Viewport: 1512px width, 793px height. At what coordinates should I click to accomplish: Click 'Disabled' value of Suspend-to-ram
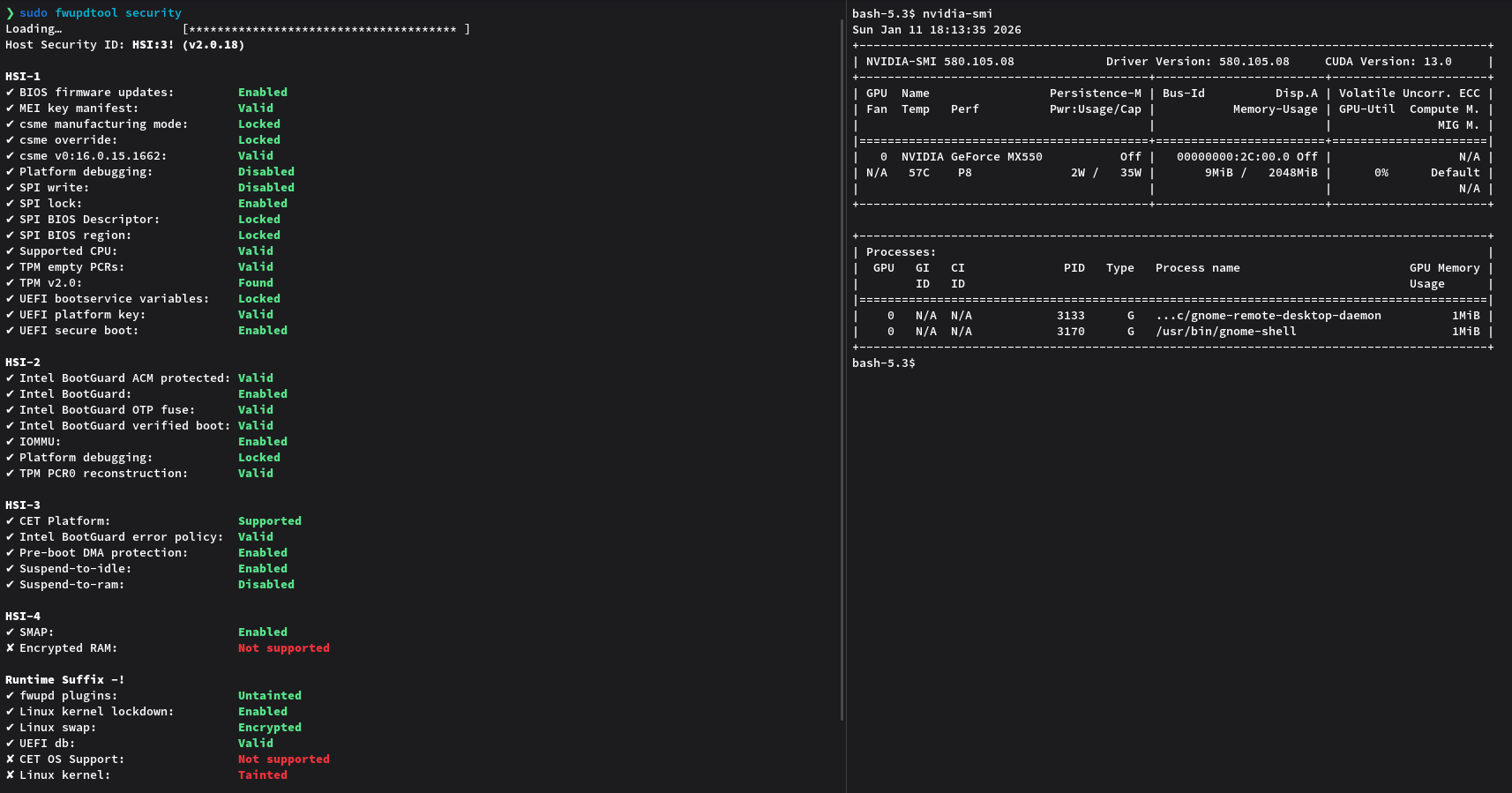tap(266, 585)
